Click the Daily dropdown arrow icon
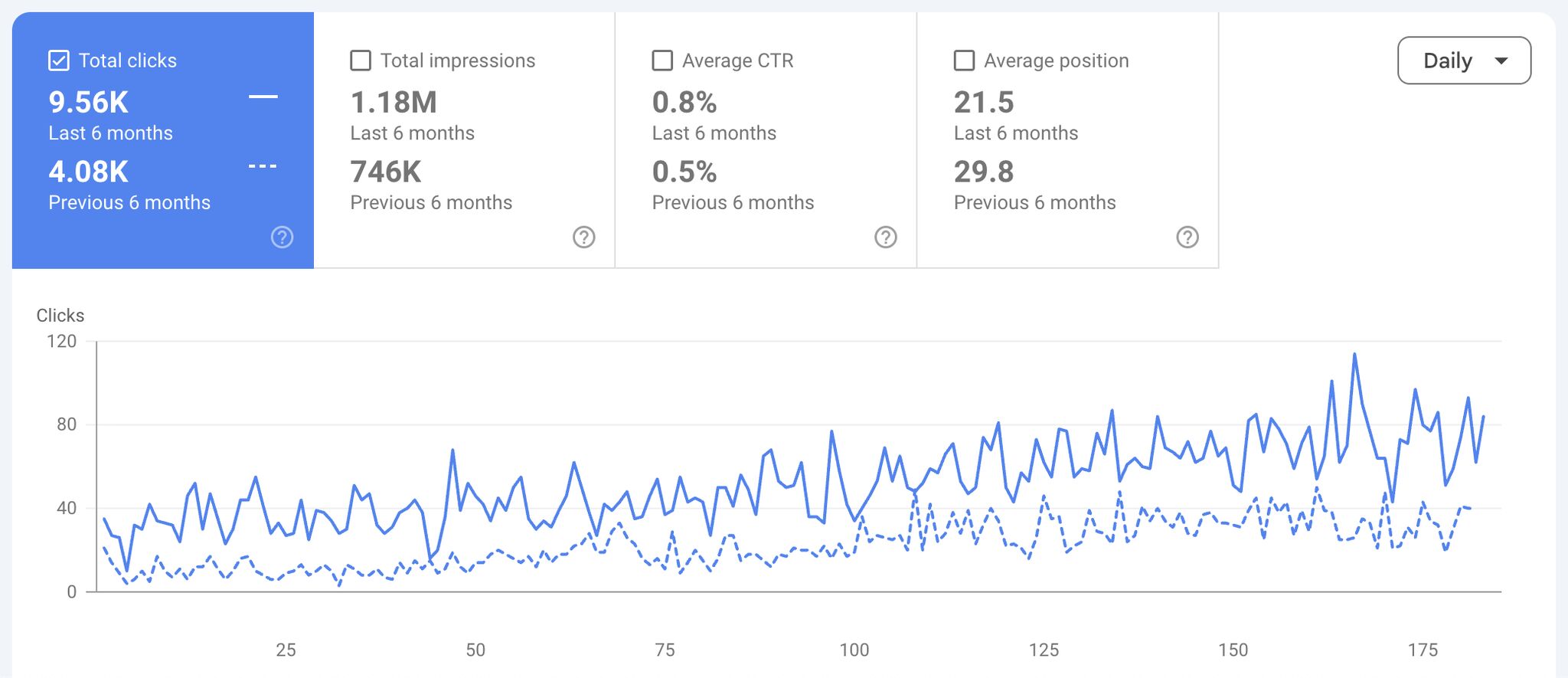This screenshot has height=678, width=1568. pos(1502,60)
